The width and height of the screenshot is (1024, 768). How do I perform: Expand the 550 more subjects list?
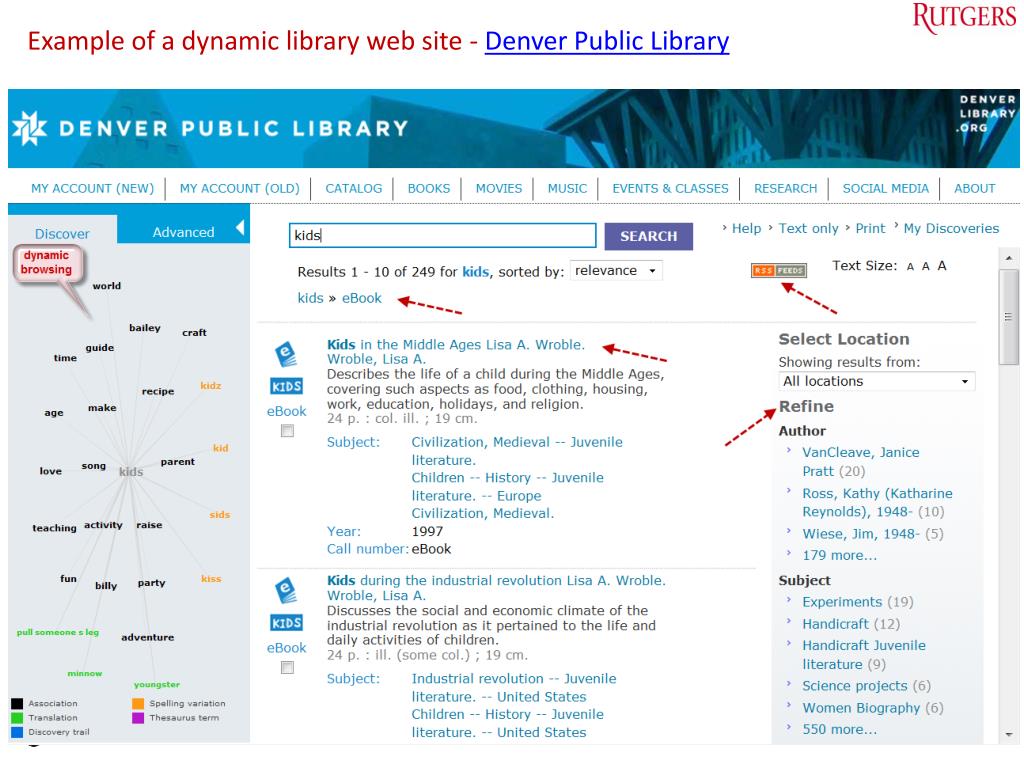click(x=839, y=729)
